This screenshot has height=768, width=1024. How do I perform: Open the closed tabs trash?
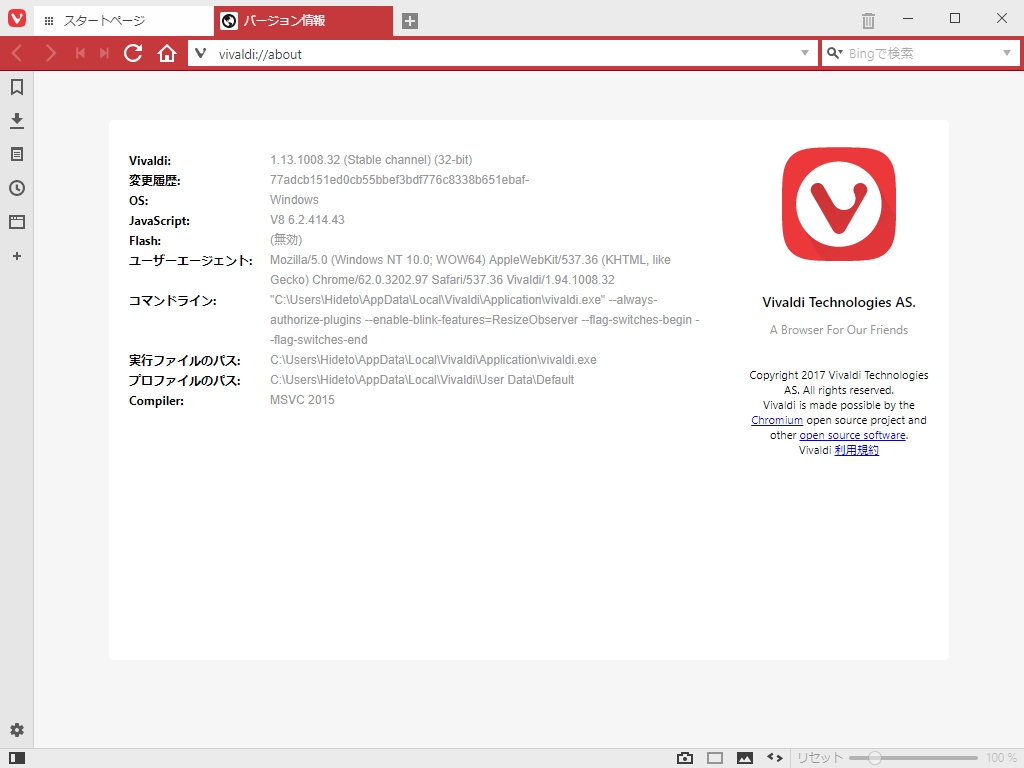(866, 19)
